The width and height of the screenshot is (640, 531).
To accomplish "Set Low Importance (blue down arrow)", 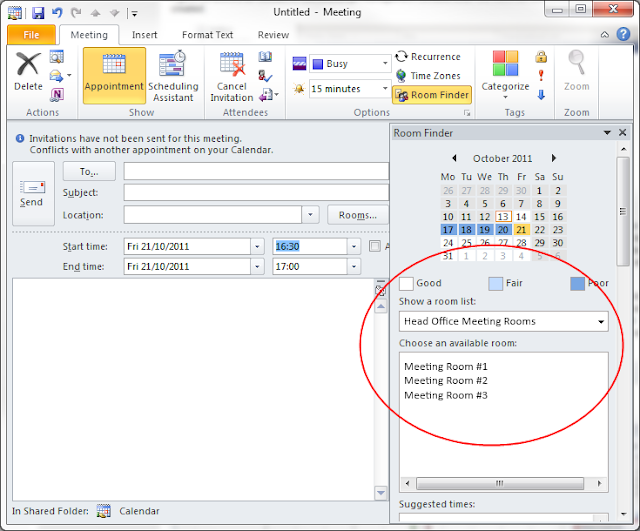I will click(541, 95).
